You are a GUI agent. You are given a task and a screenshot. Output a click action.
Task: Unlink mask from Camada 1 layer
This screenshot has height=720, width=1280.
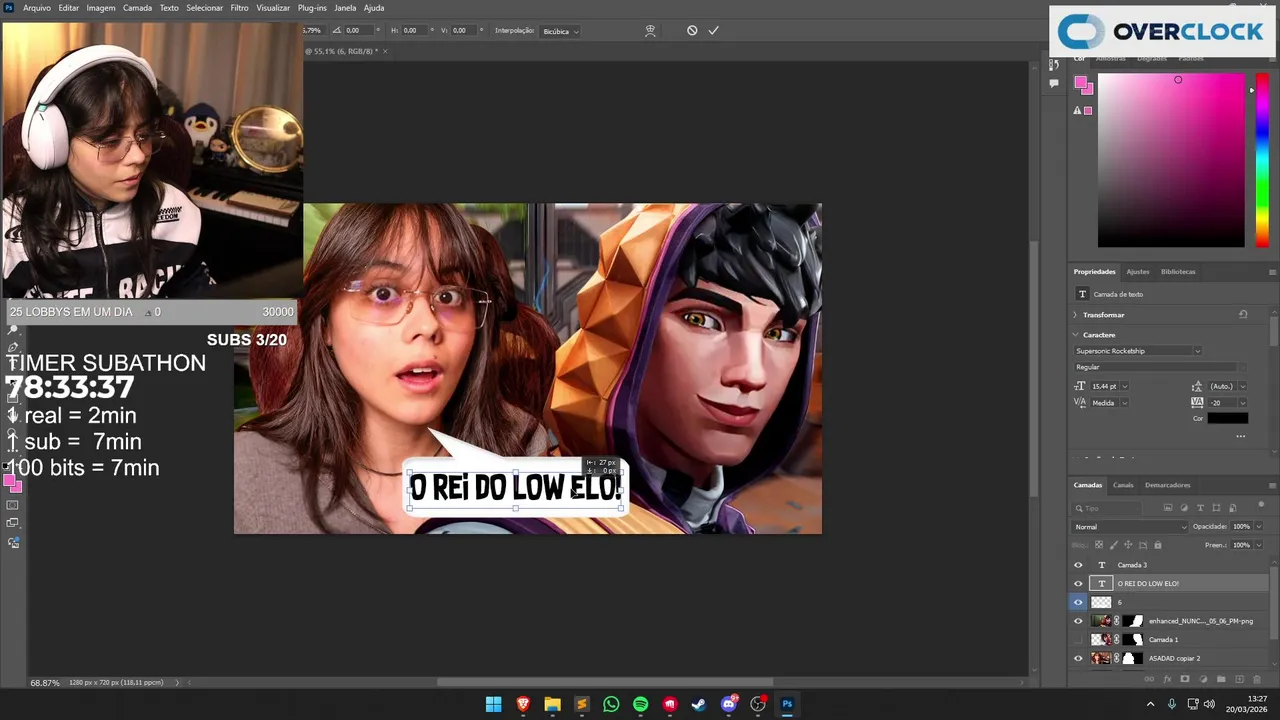[x=1117, y=639]
